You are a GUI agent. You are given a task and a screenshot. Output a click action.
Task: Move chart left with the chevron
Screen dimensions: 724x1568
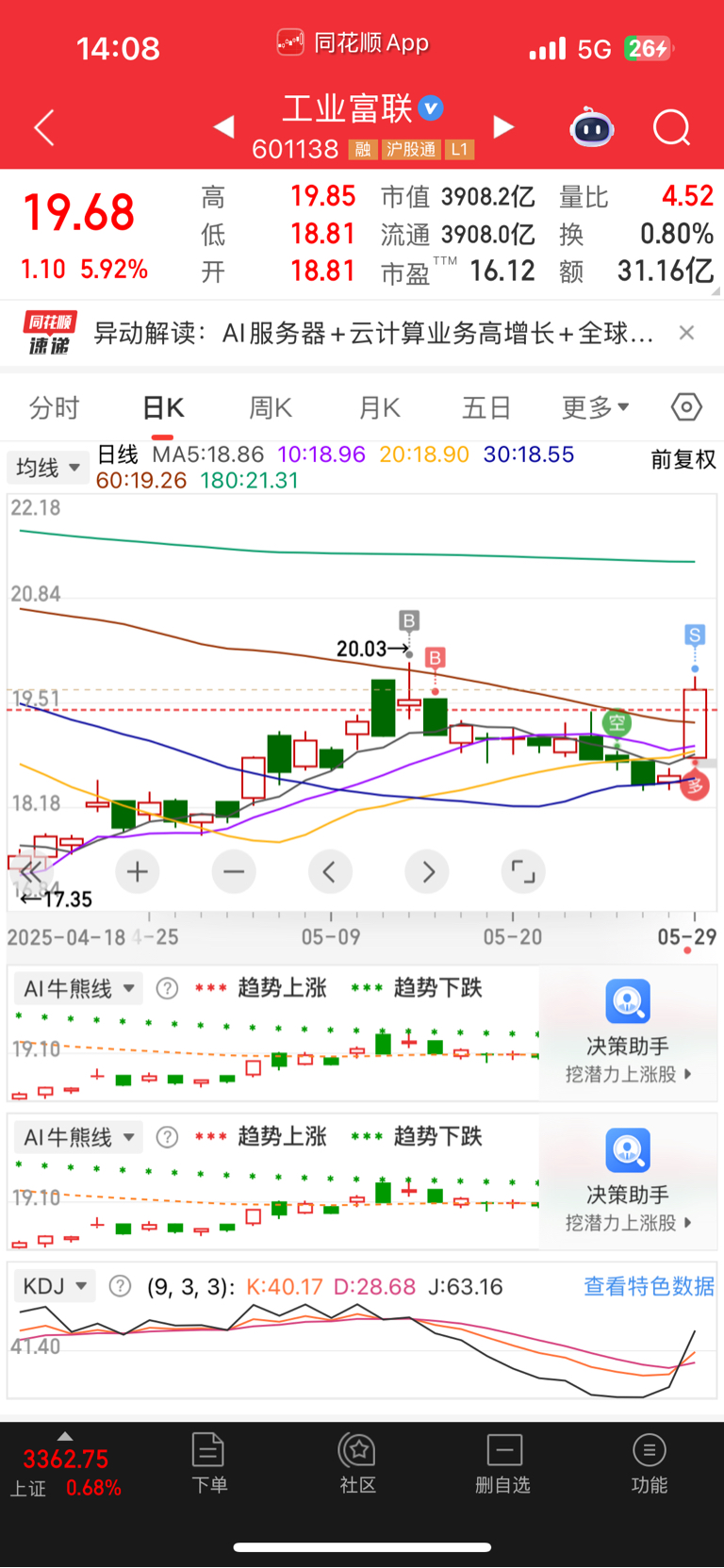(x=330, y=871)
